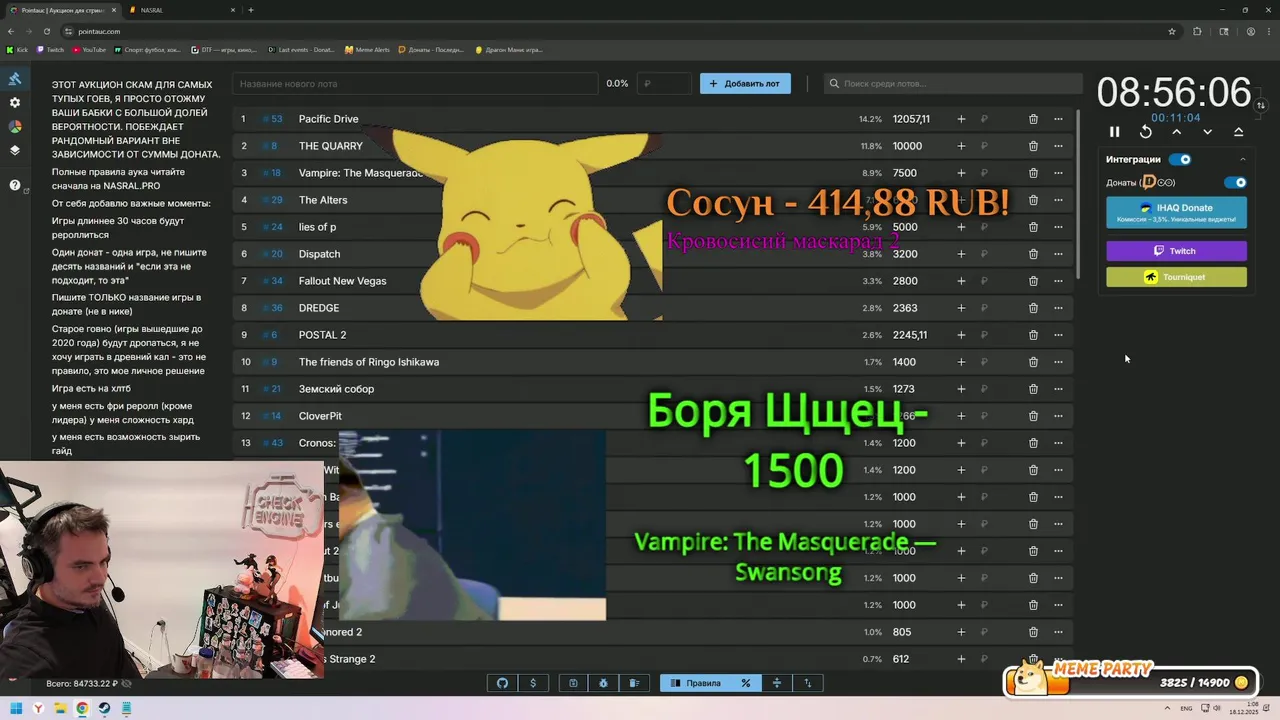
Task: Open more options for THE QUARRY
Action: [x=1058, y=146]
